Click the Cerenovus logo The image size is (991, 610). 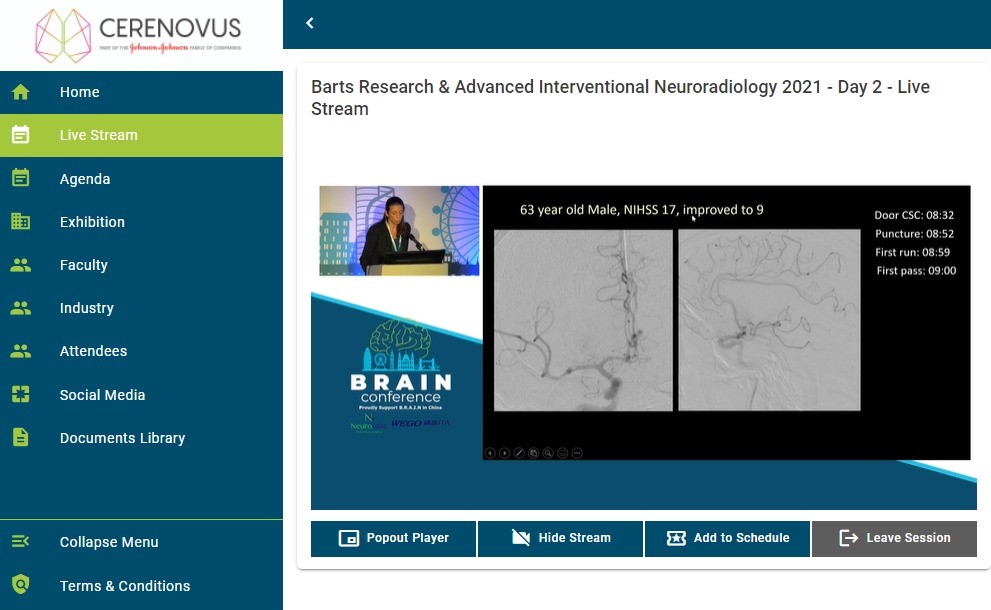(x=138, y=35)
